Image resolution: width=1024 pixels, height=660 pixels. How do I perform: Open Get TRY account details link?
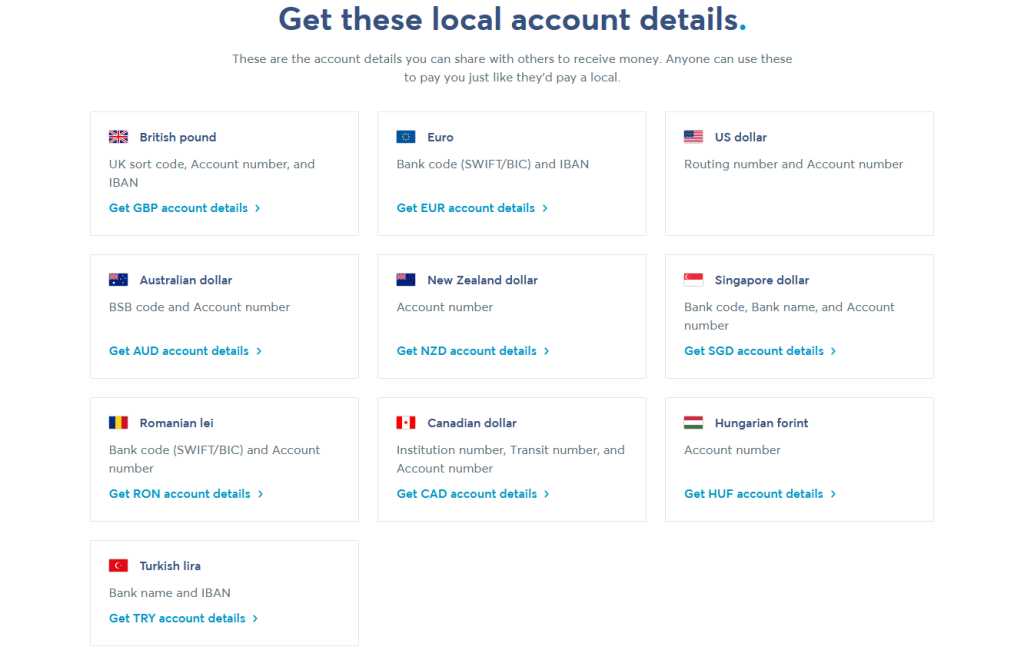177,618
